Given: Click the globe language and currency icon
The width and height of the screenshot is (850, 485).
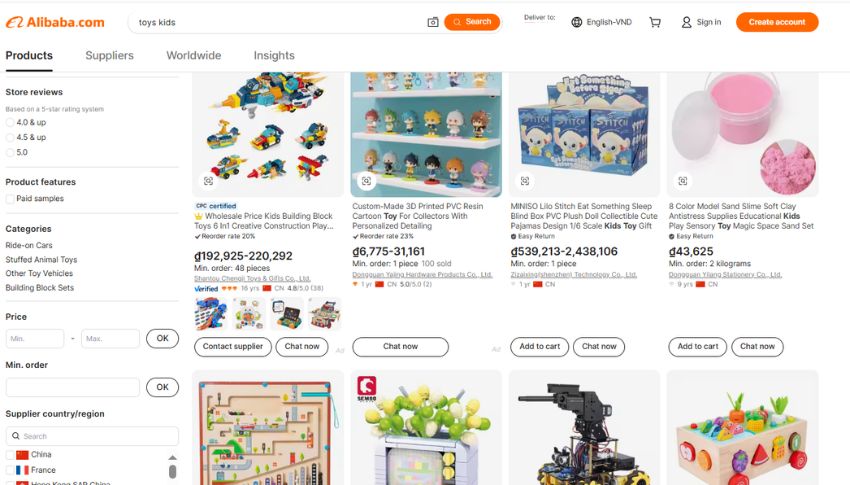Looking at the screenshot, I should pyautogui.click(x=577, y=22).
